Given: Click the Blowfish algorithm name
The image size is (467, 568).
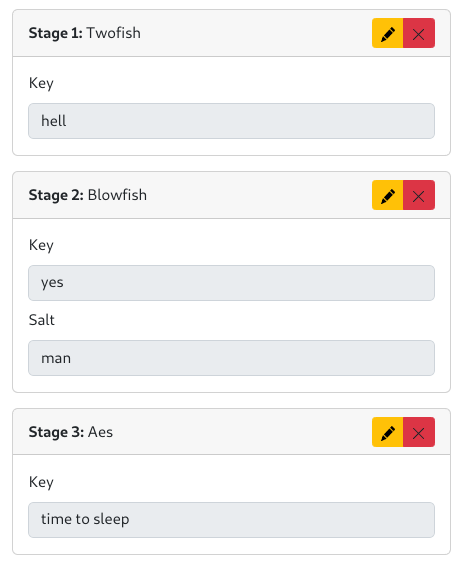Looking at the screenshot, I should coord(117,195).
